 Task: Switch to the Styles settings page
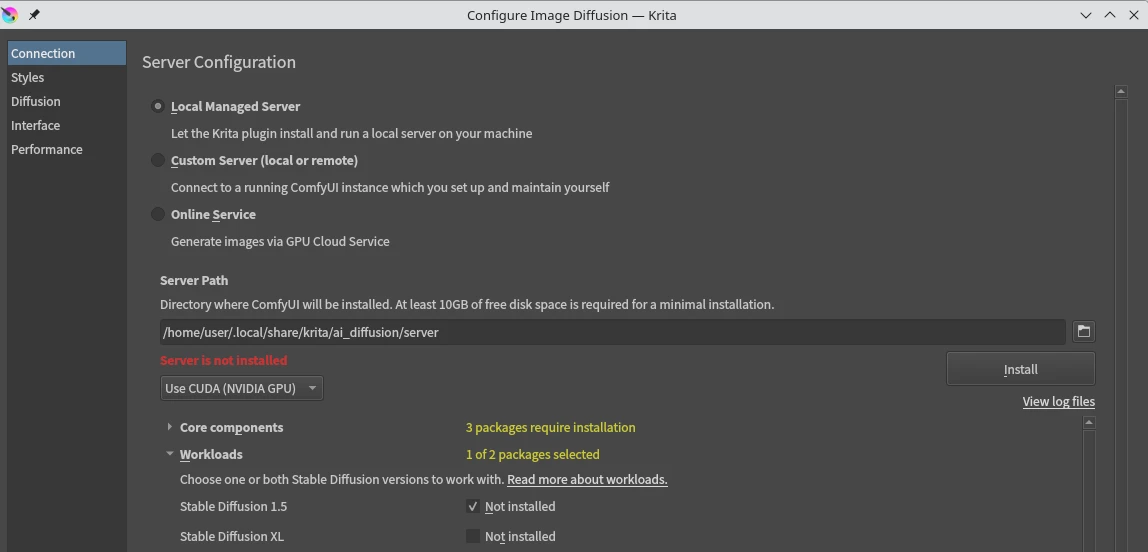(x=67, y=78)
